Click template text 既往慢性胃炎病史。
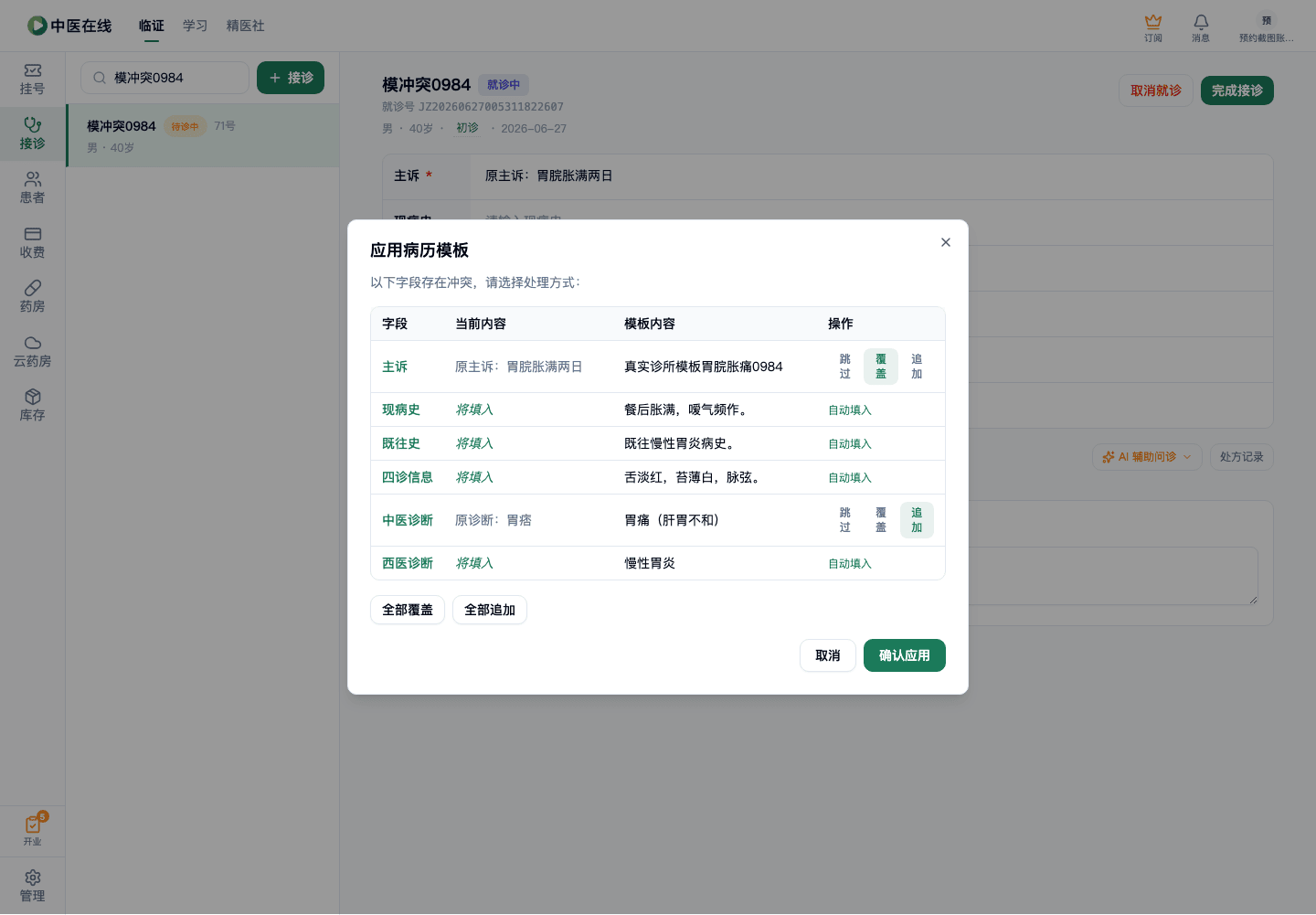Viewport: 1316px width, 915px height. coord(682,443)
